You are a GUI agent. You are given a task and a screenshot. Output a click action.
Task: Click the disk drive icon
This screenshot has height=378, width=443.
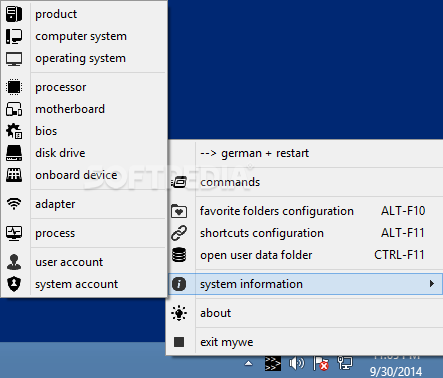pyautogui.click(x=14, y=153)
